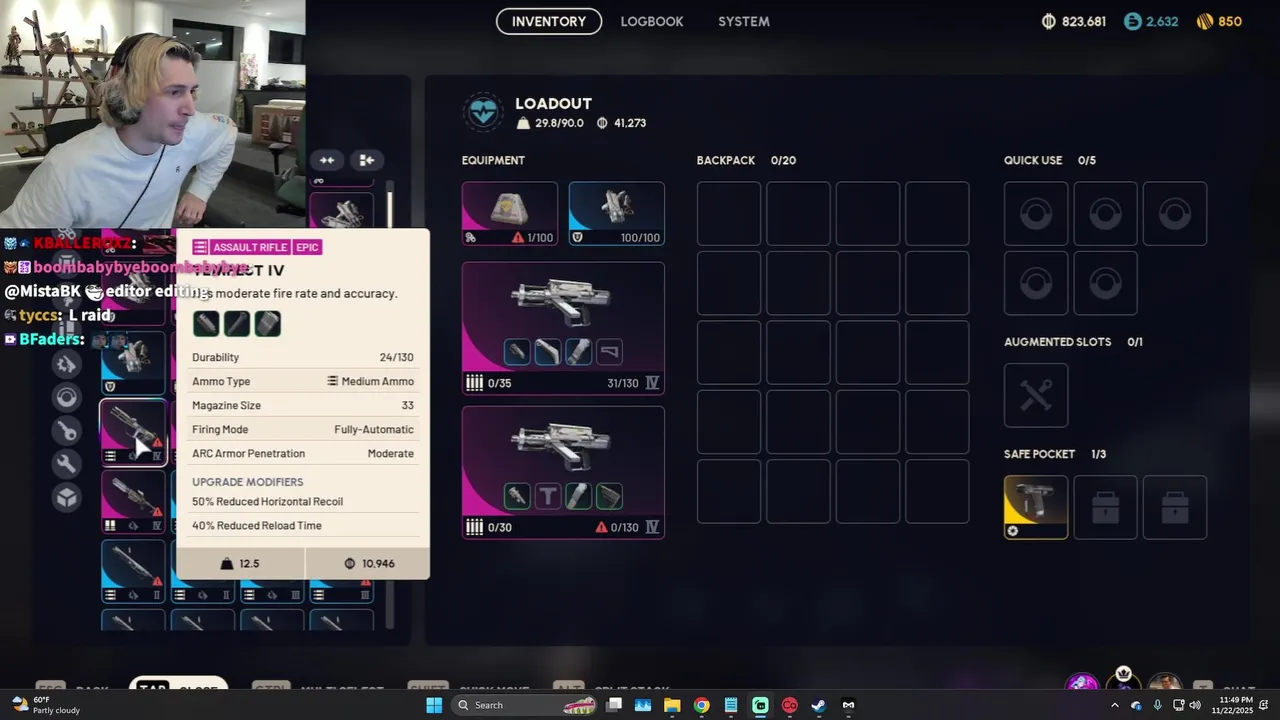Viewport: 1280px width, 720px height.
Task: Select the wrench filter in stash sidebar
Action: pyautogui.click(x=67, y=464)
